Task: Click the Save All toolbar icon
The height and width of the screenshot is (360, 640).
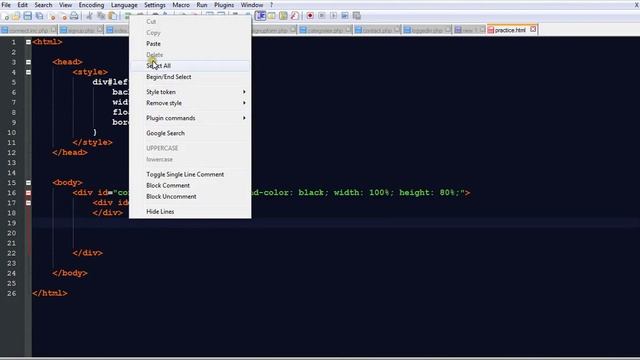Action: [39, 16]
